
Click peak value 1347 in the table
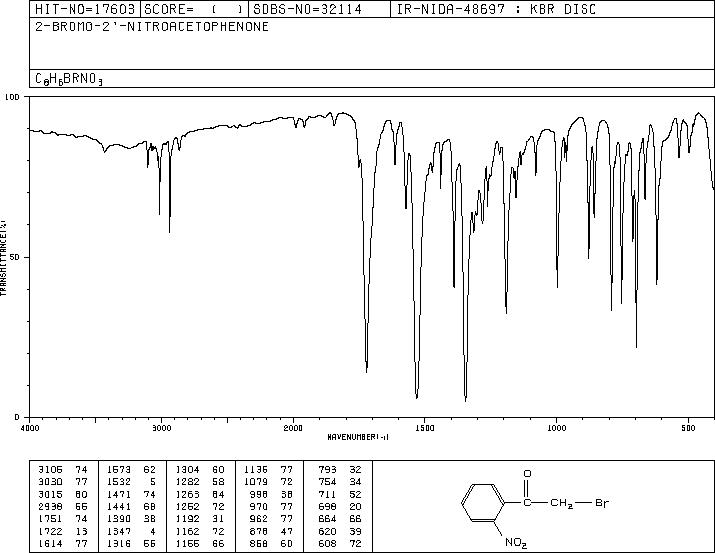[x=119, y=531]
